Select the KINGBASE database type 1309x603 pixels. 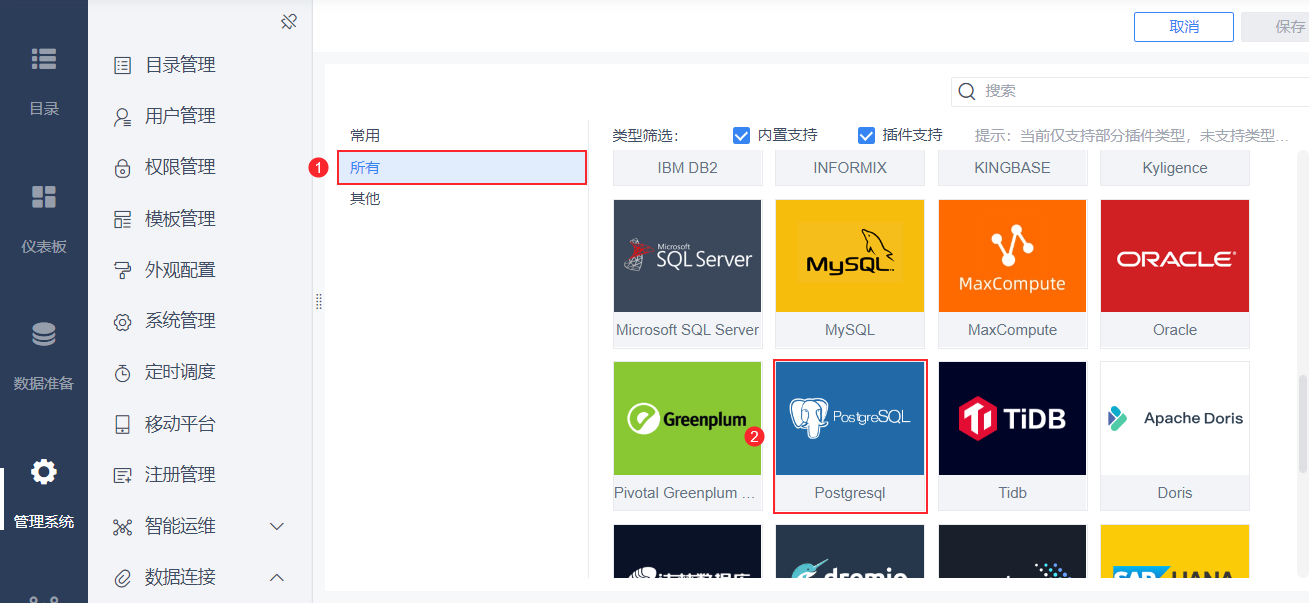[1012, 169]
